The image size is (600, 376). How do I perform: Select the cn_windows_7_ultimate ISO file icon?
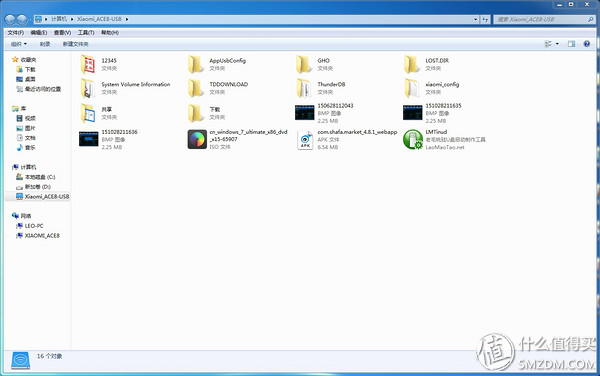[x=197, y=139]
